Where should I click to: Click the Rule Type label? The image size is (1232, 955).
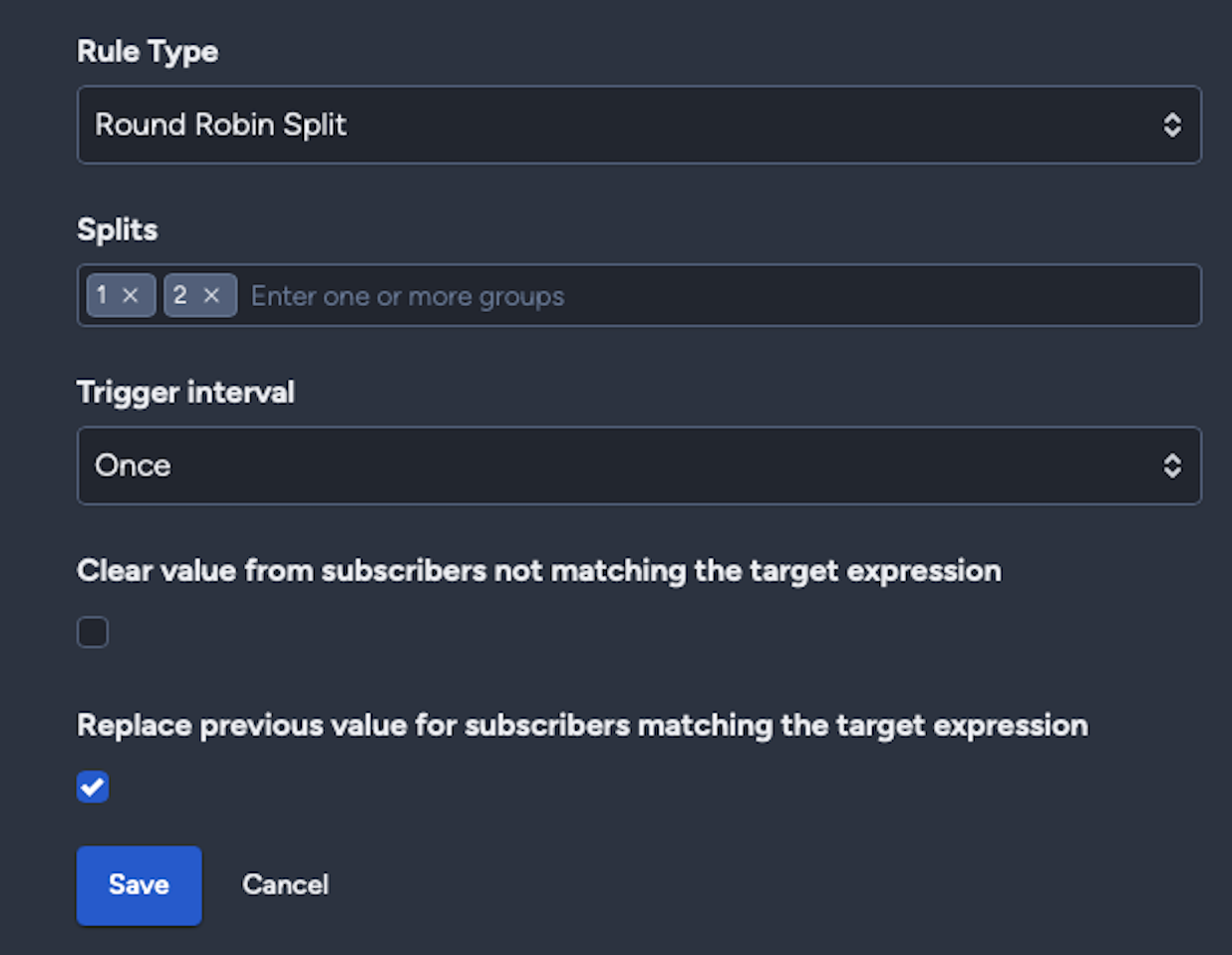148,52
